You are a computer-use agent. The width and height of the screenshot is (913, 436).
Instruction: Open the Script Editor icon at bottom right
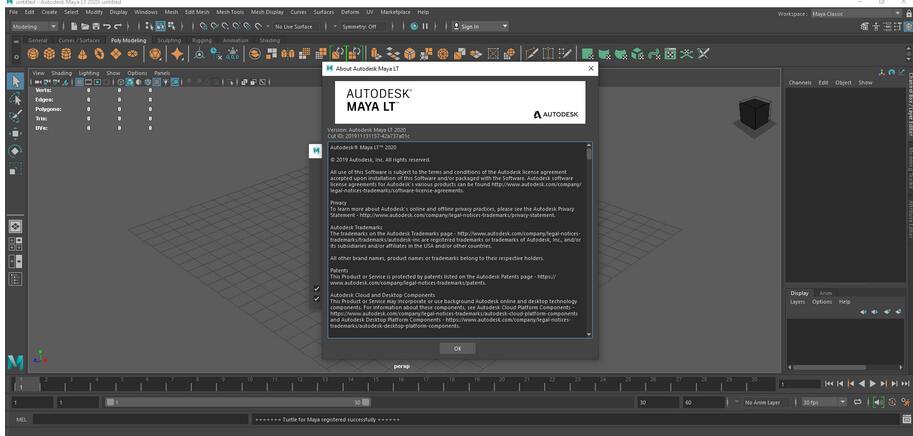pos(906,419)
